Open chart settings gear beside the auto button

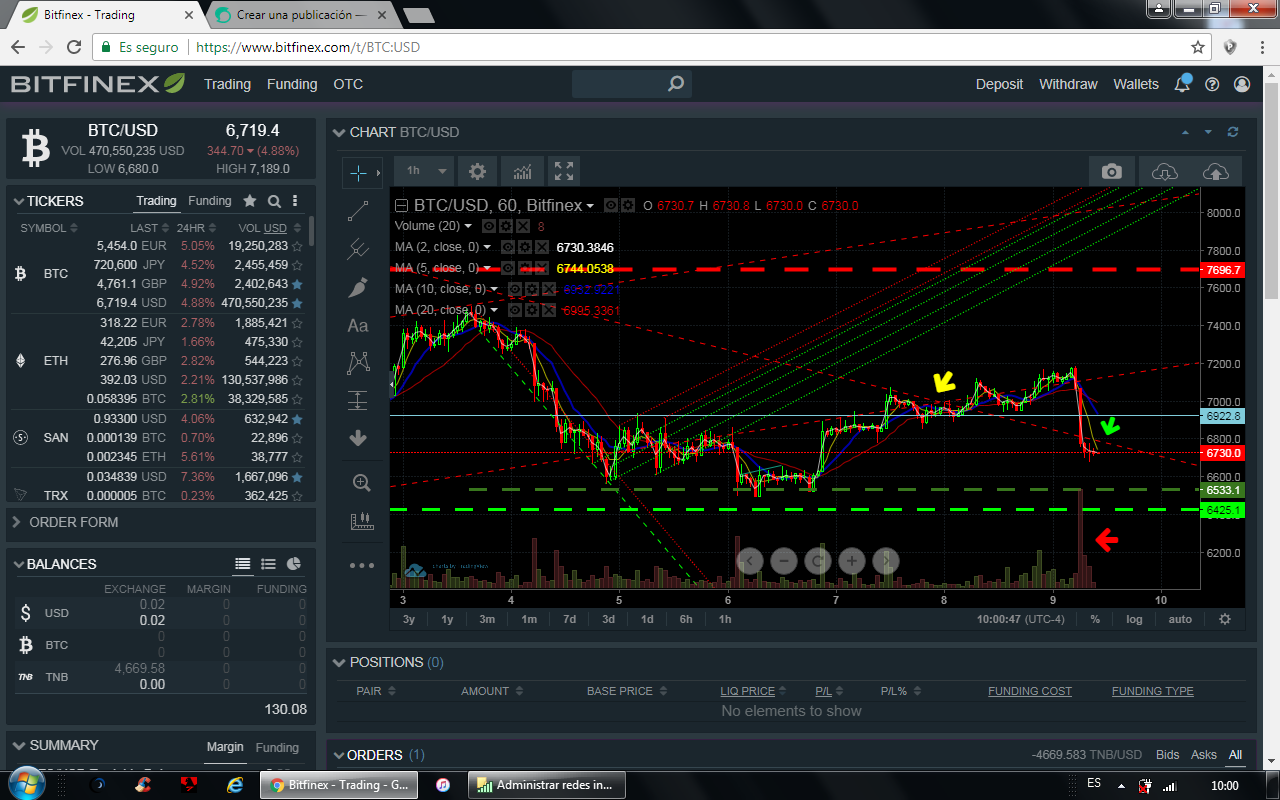pyautogui.click(x=1224, y=619)
